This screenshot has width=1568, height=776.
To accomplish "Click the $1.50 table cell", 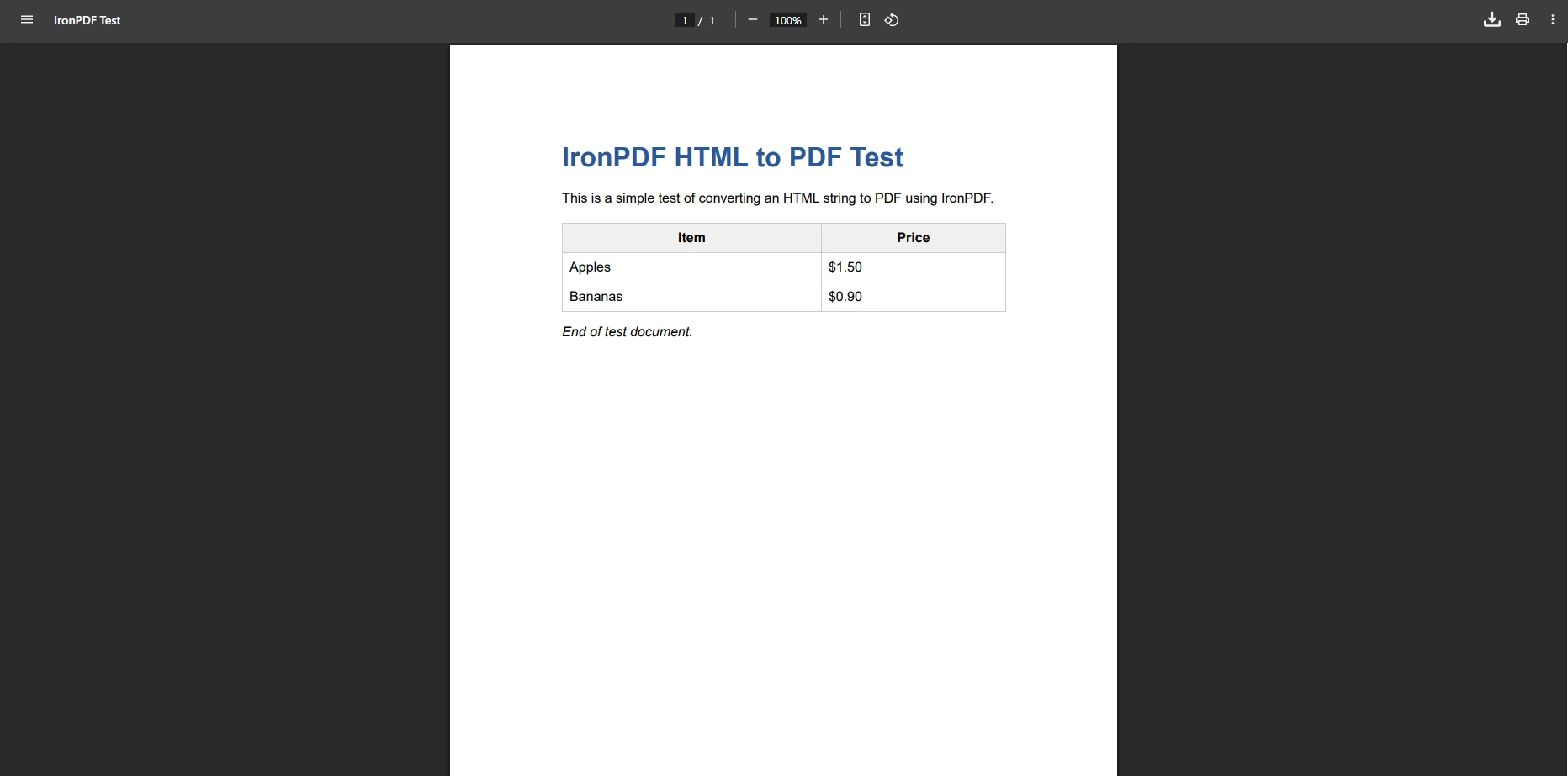I will click(x=845, y=267).
